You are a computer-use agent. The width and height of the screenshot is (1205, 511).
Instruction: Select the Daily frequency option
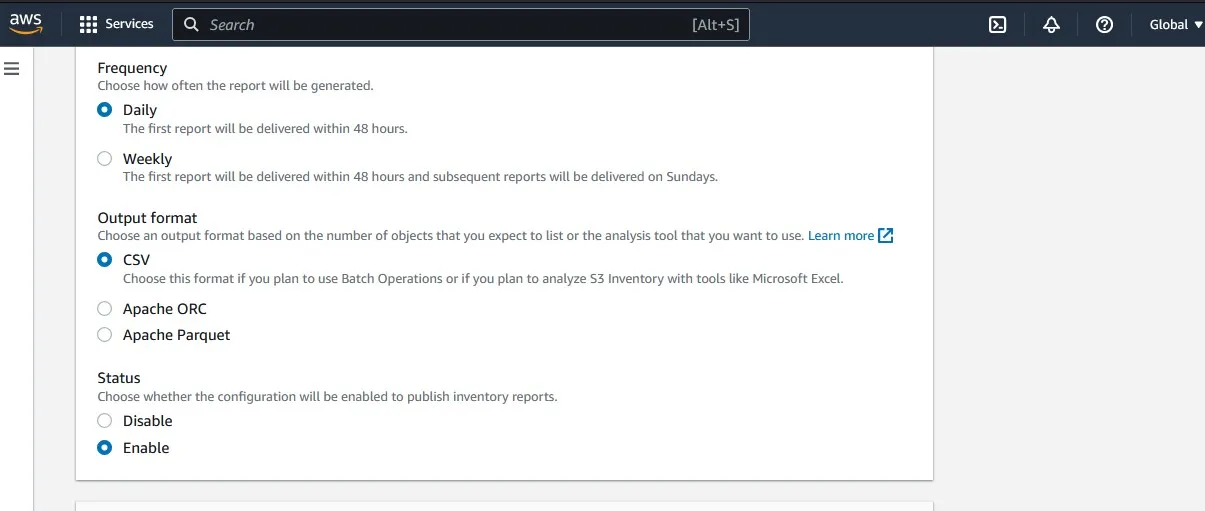coord(104,110)
